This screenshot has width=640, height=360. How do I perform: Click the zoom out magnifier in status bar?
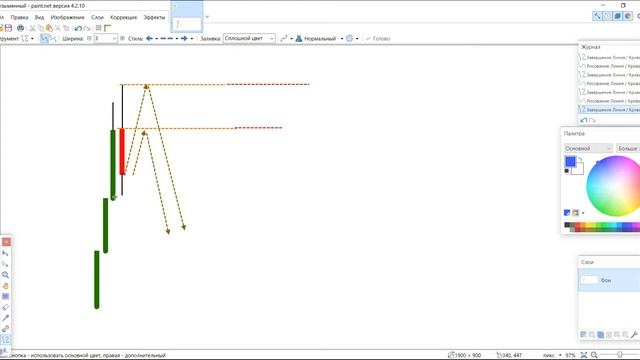coord(594,355)
